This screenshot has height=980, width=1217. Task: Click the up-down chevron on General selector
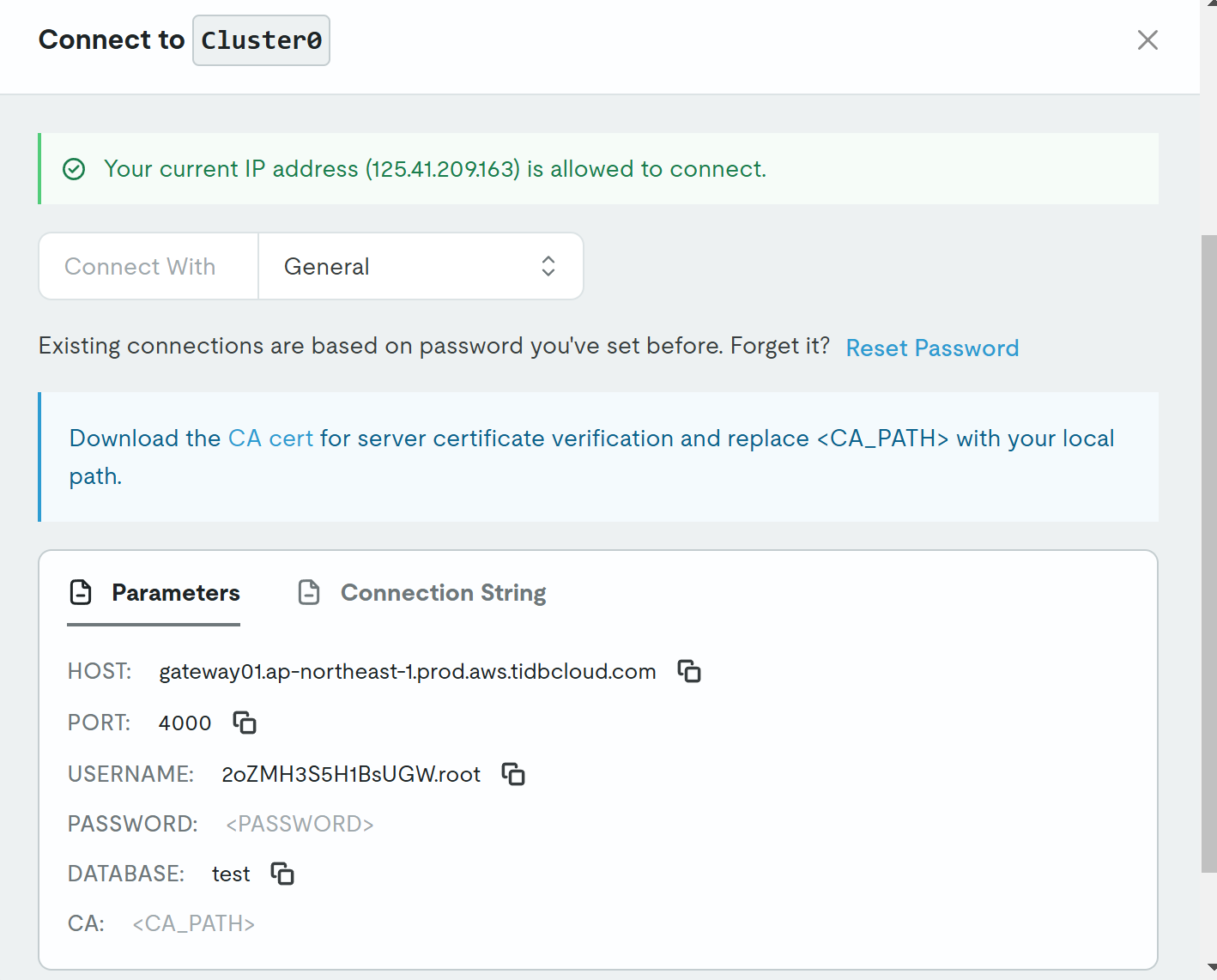[548, 267]
